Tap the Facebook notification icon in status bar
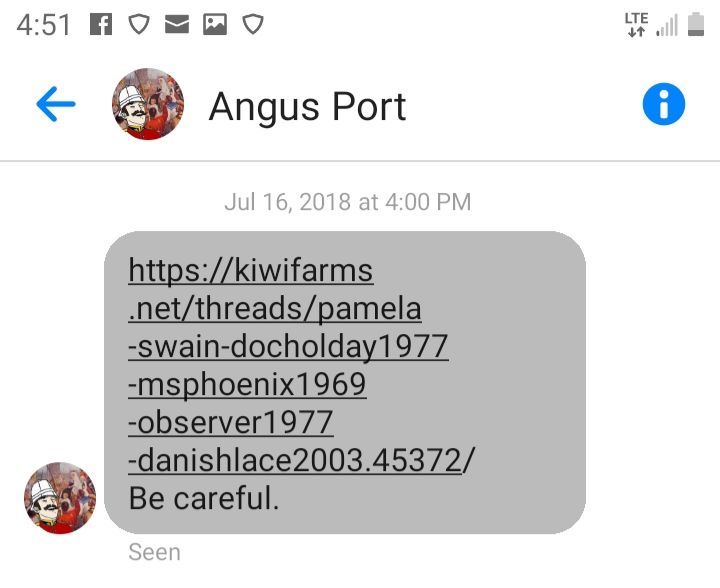 pyautogui.click(x=101, y=24)
